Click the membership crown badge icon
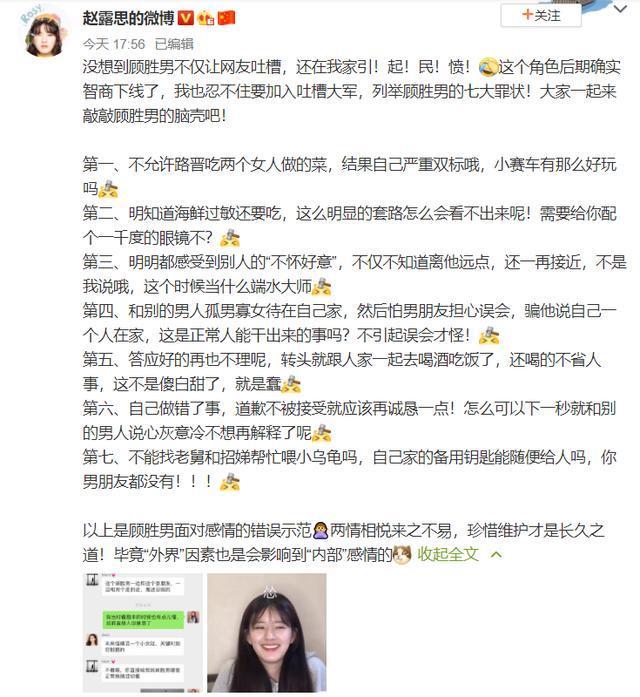The height and width of the screenshot is (697, 640). point(206,18)
